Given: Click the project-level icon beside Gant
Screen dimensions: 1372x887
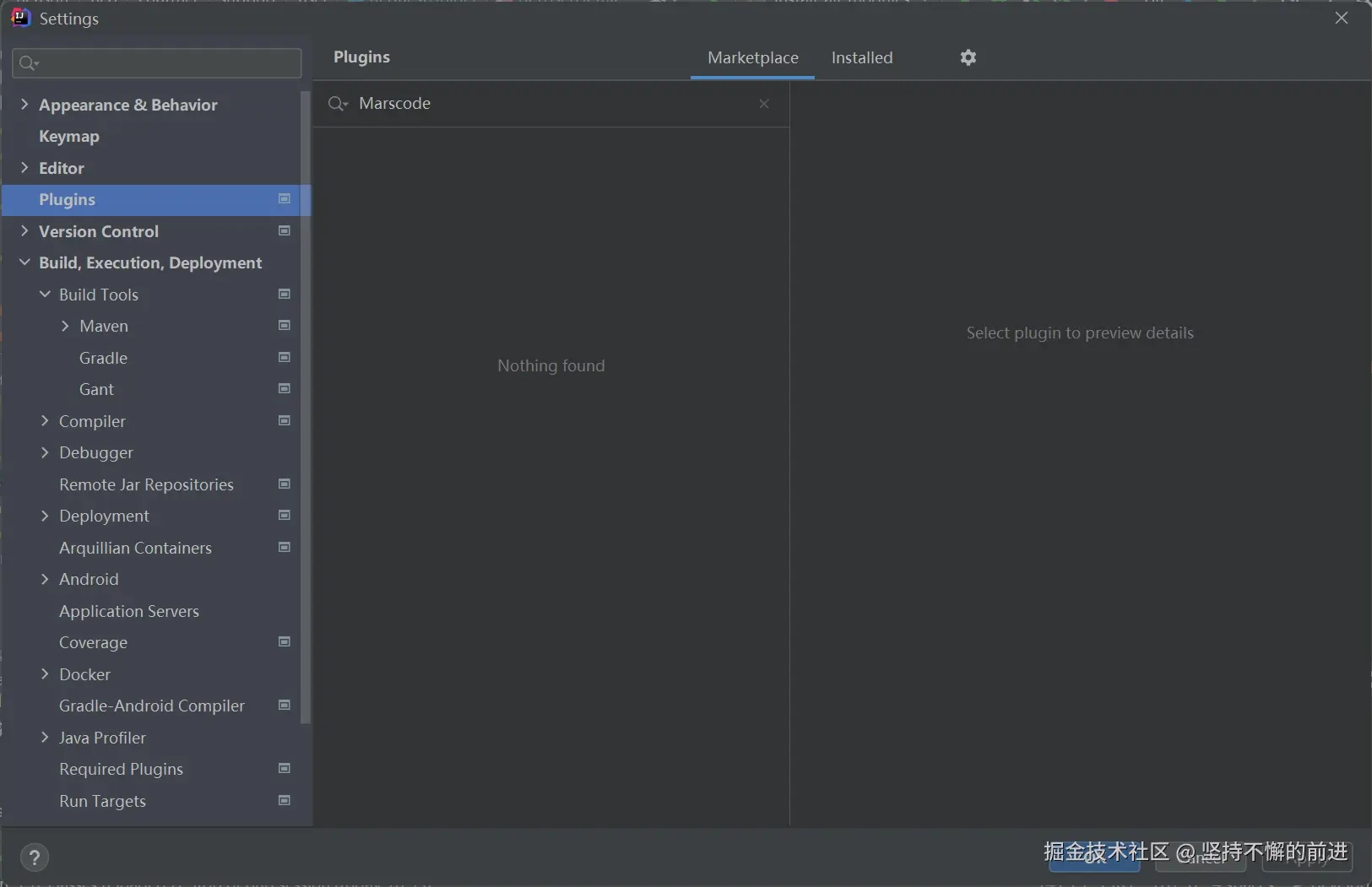Looking at the screenshot, I should tap(285, 388).
